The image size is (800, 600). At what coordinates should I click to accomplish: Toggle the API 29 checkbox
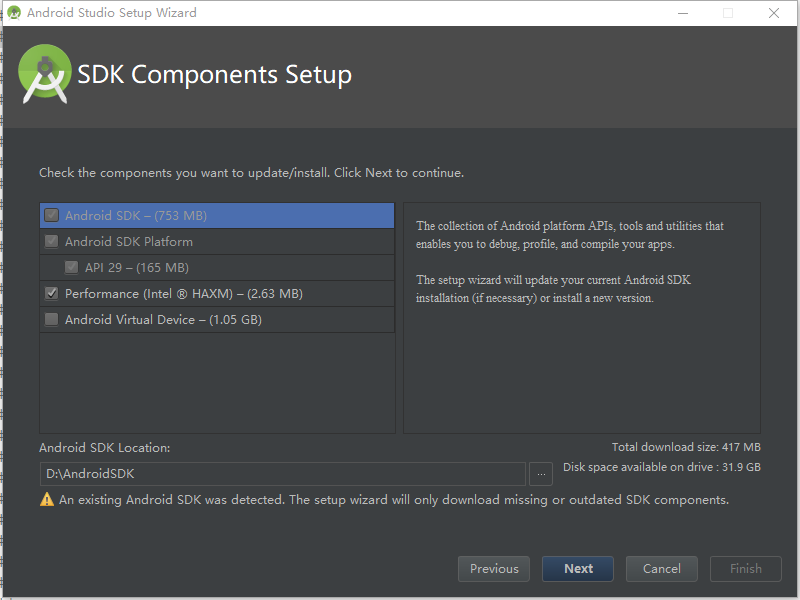click(x=70, y=266)
